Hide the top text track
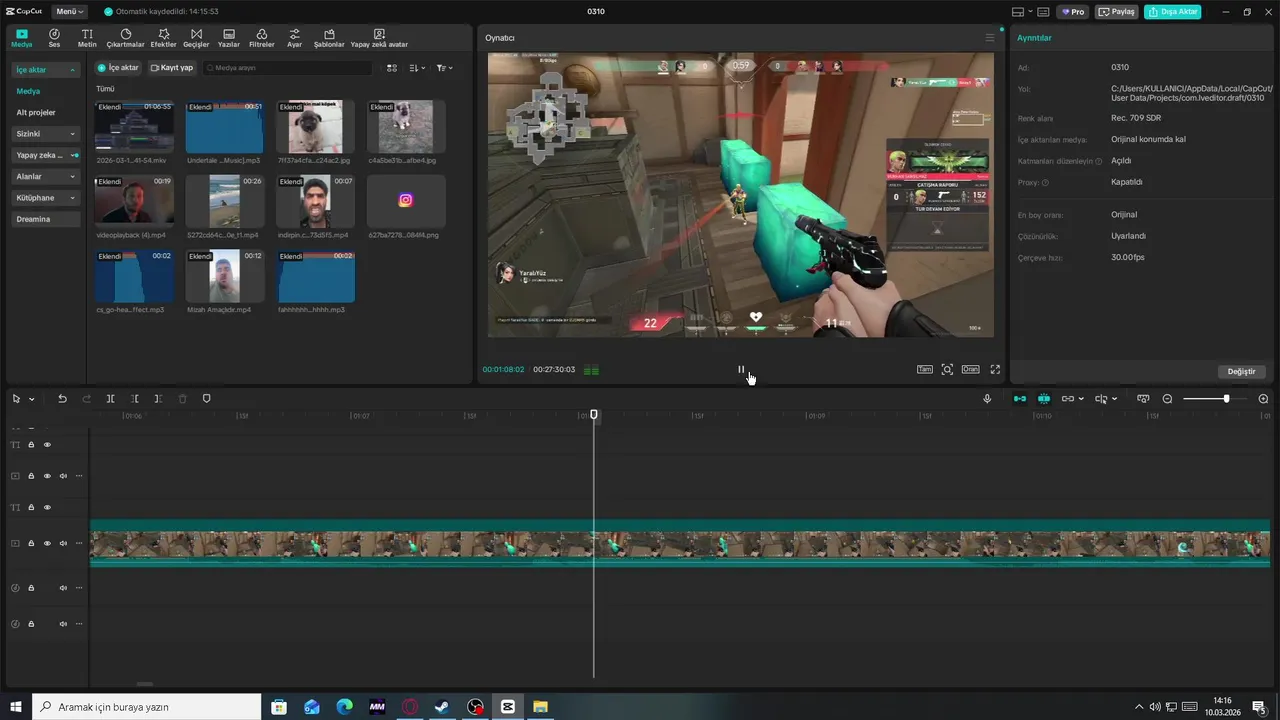 (47, 445)
